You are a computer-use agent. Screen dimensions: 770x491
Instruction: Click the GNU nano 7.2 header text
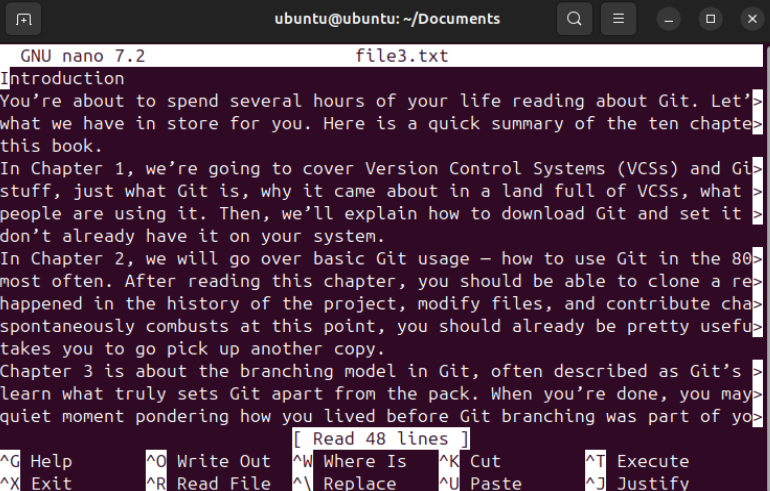(x=82, y=56)
